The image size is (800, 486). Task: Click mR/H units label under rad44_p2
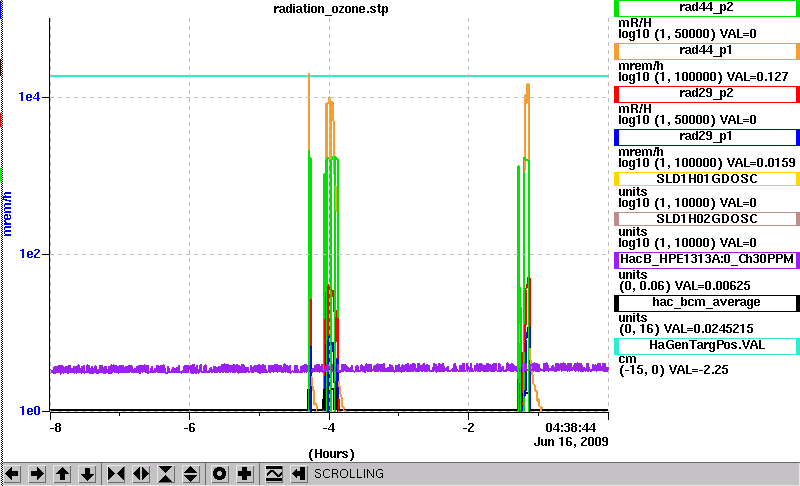pos(635,23)
